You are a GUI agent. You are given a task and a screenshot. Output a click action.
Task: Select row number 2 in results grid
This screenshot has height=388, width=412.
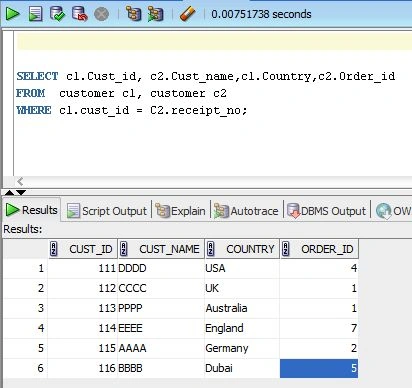(x=25, y=288)
